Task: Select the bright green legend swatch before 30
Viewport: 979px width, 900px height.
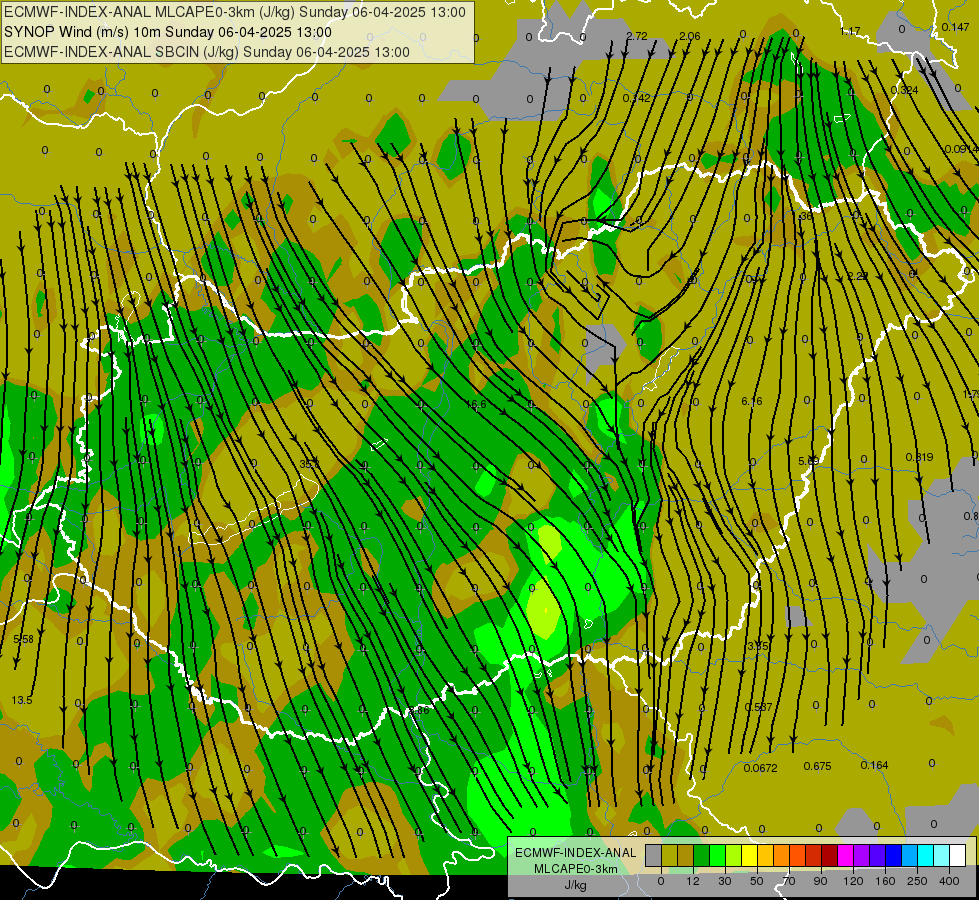Action: pos(718,855)
